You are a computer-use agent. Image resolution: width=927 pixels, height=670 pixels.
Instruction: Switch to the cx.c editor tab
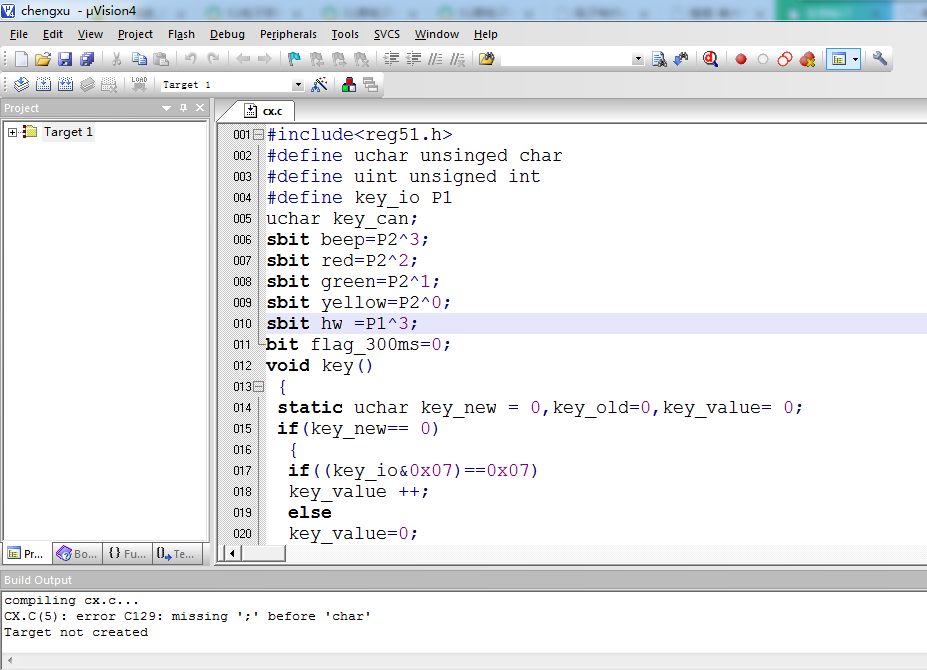[264, 111]
